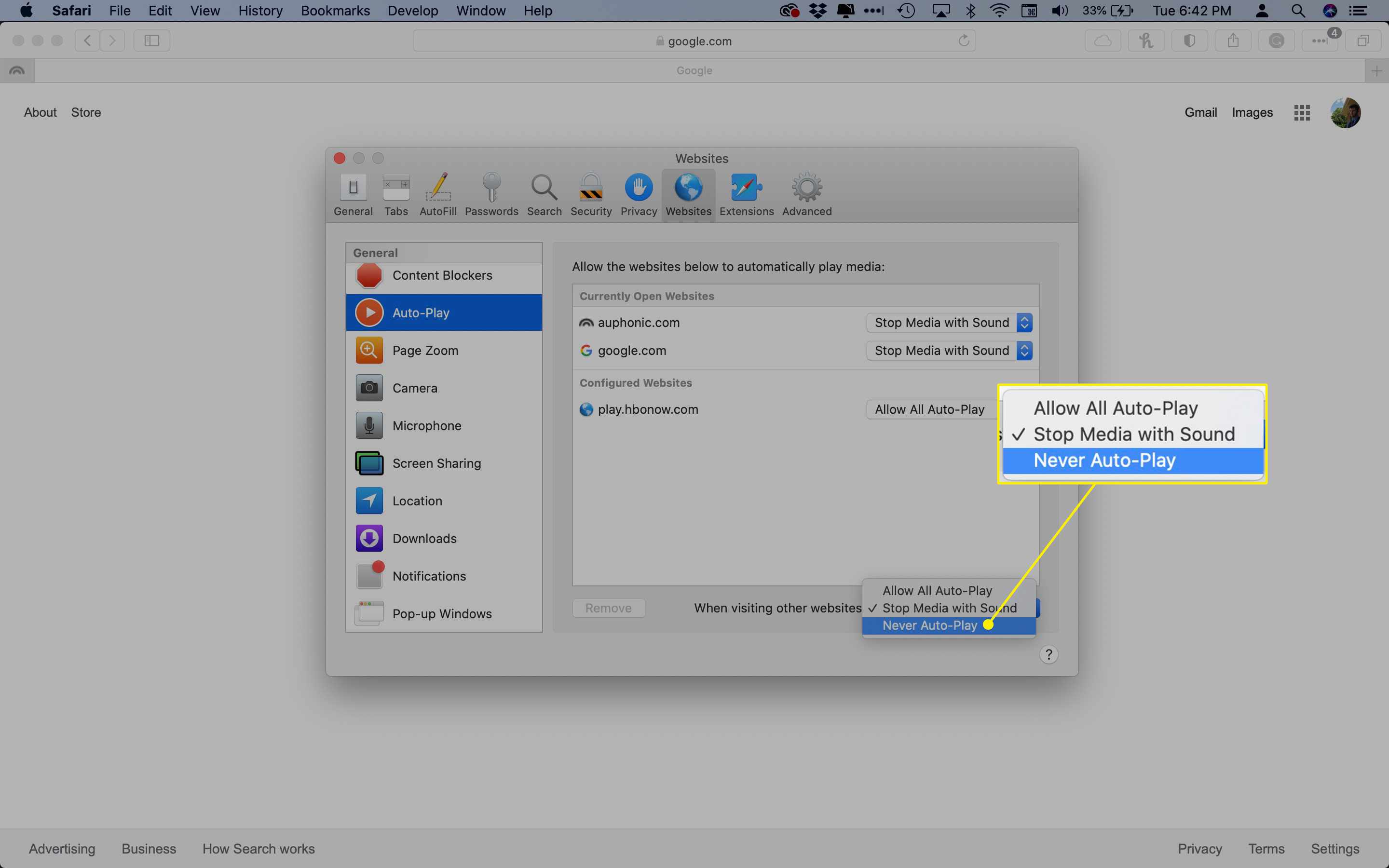Open the Apple menu
1389x868 pixels.
click(x=27, y=11)
